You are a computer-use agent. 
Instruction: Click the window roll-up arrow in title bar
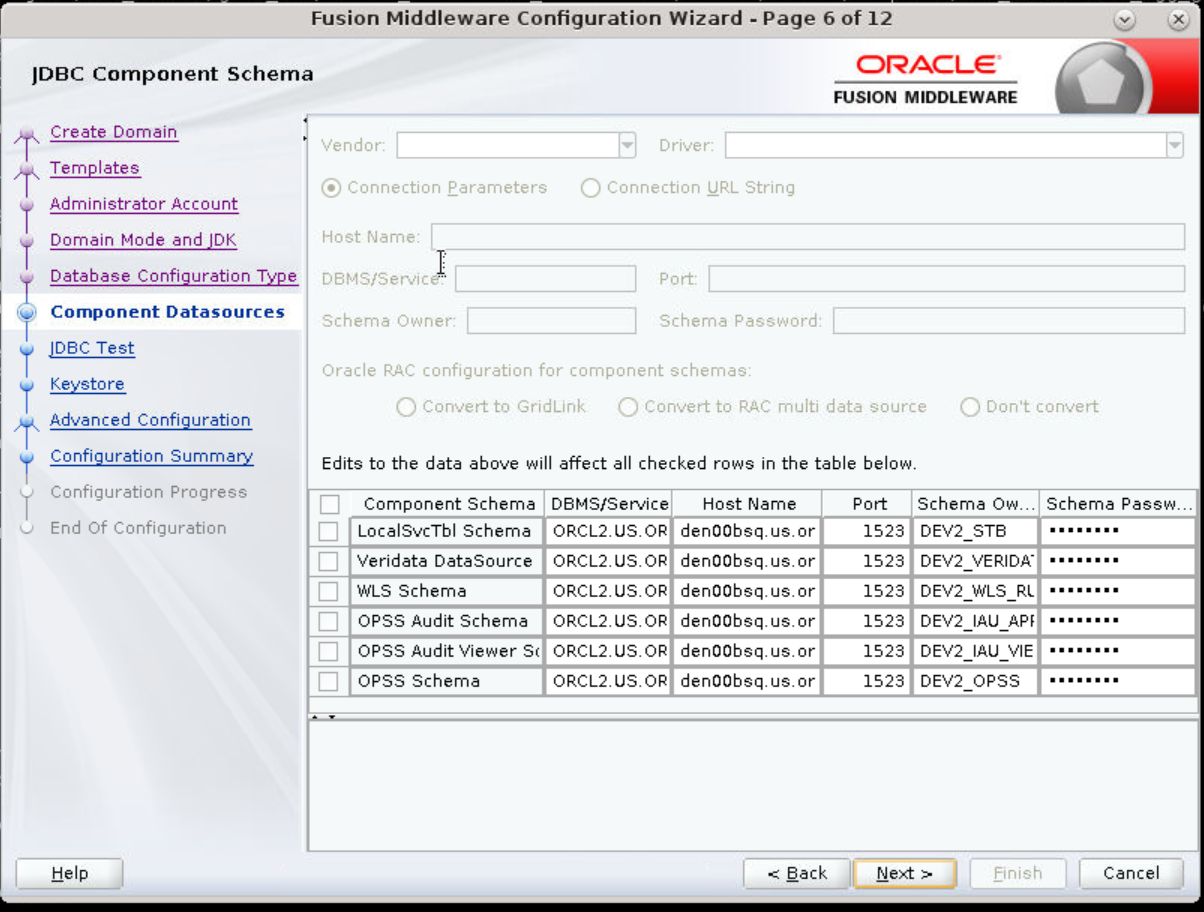(x=1125, y=20)
